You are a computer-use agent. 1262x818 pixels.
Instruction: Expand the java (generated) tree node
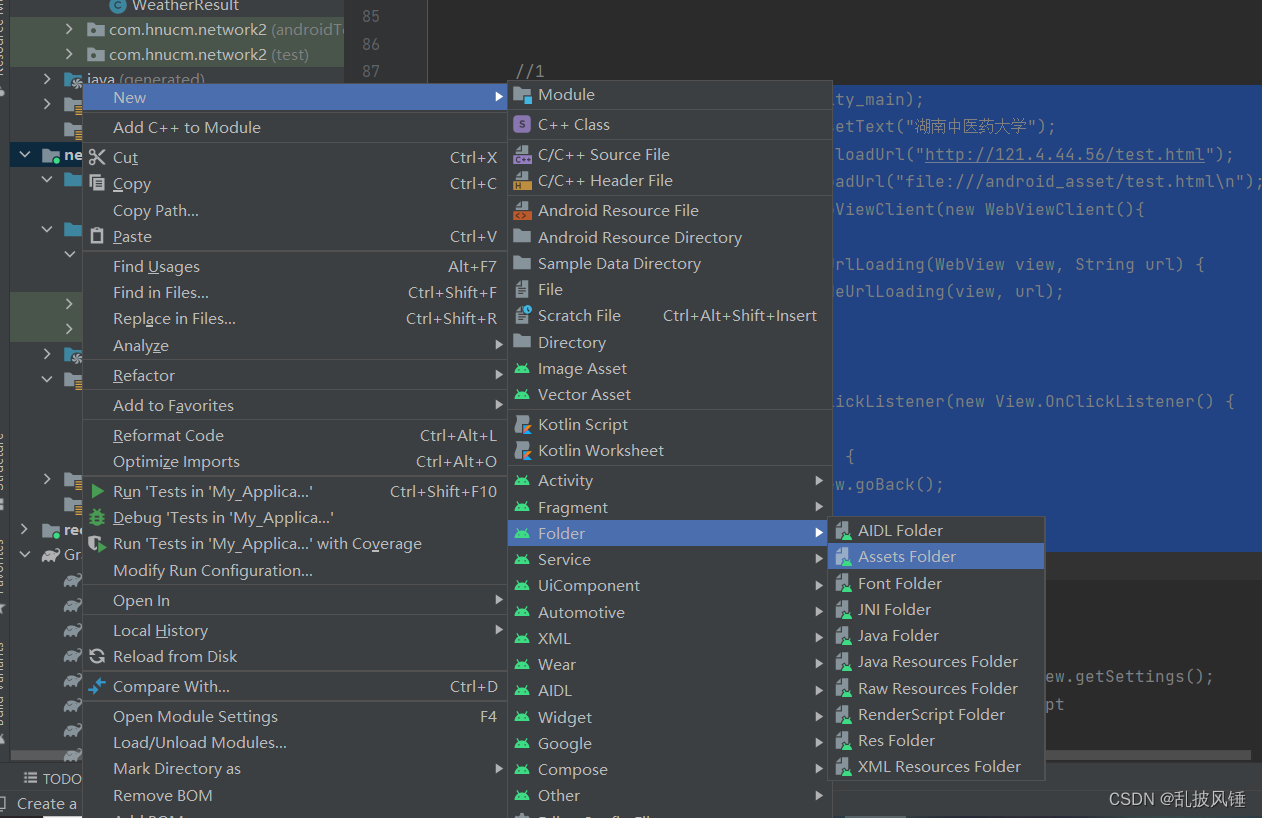[47, 79]
